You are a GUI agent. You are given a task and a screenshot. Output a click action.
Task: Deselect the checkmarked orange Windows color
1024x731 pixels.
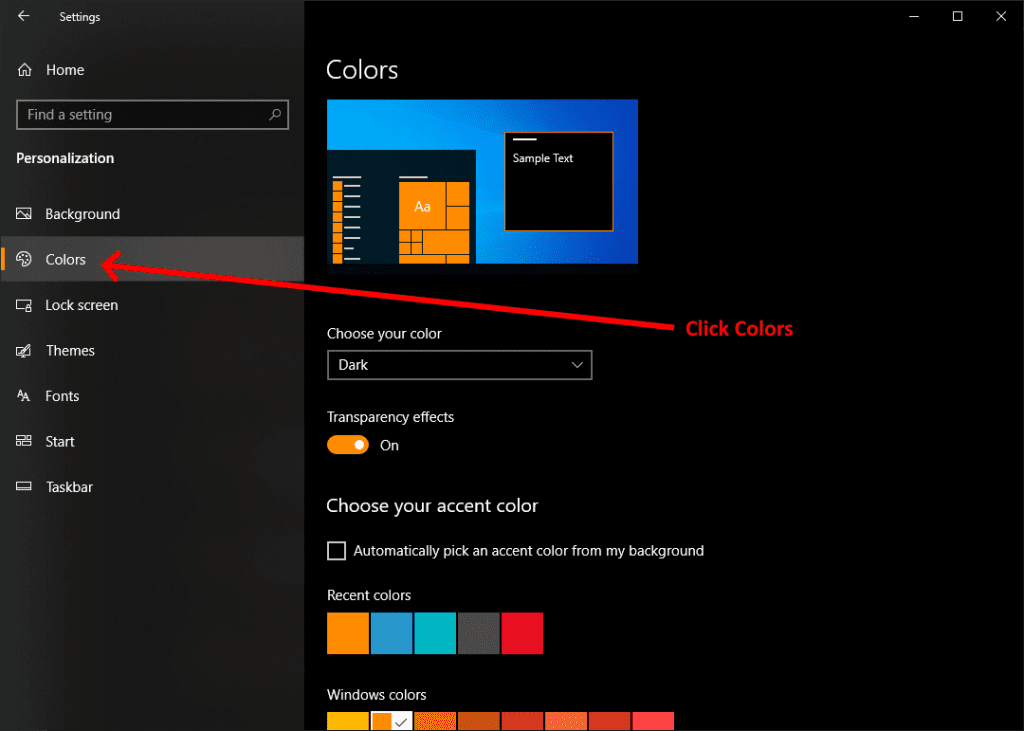click(391, 721)
